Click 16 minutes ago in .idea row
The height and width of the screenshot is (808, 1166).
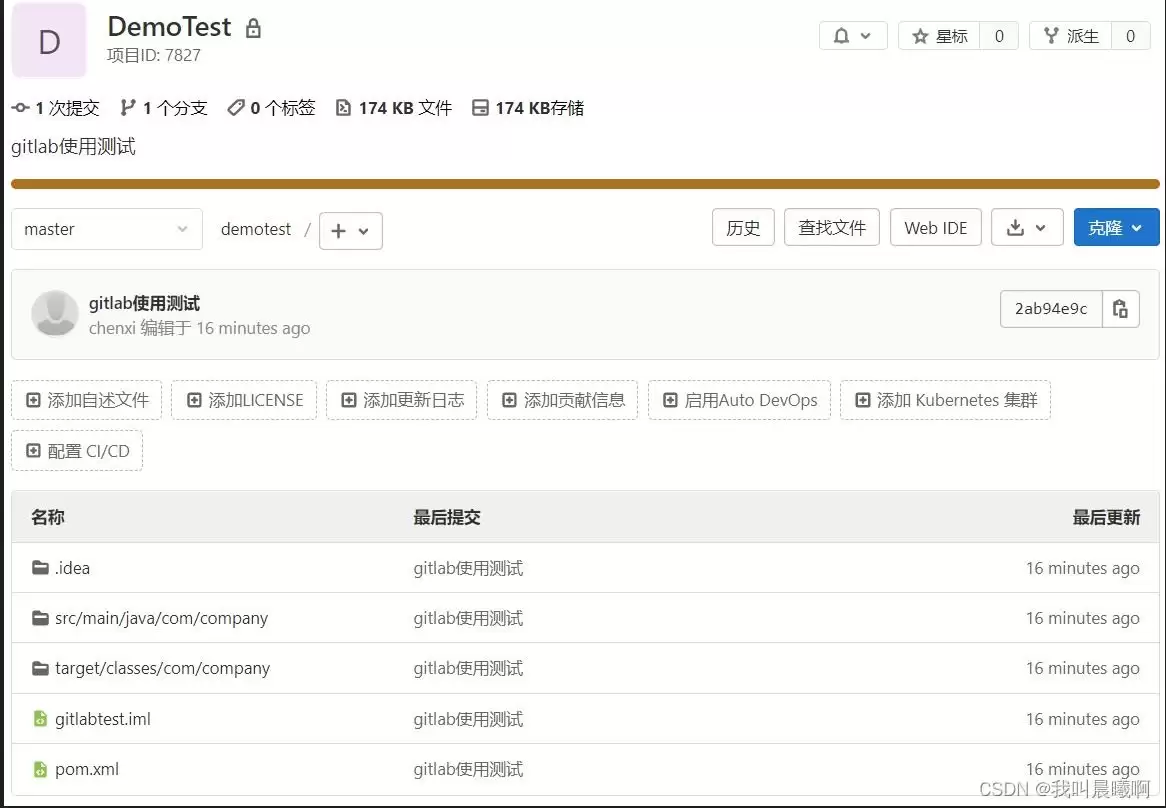pos(1083,568)
